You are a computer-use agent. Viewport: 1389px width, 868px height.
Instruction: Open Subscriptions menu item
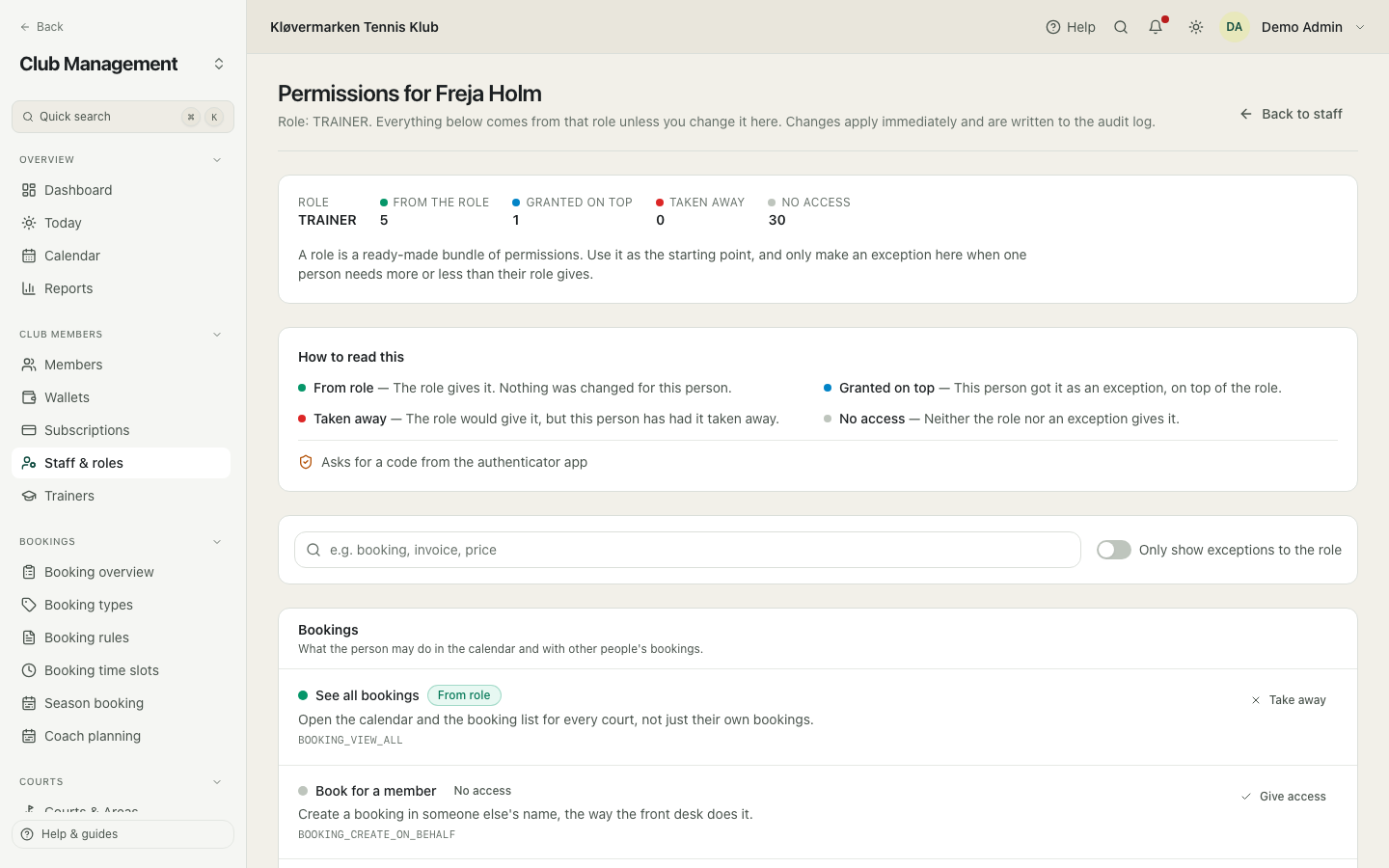[121, 430]
